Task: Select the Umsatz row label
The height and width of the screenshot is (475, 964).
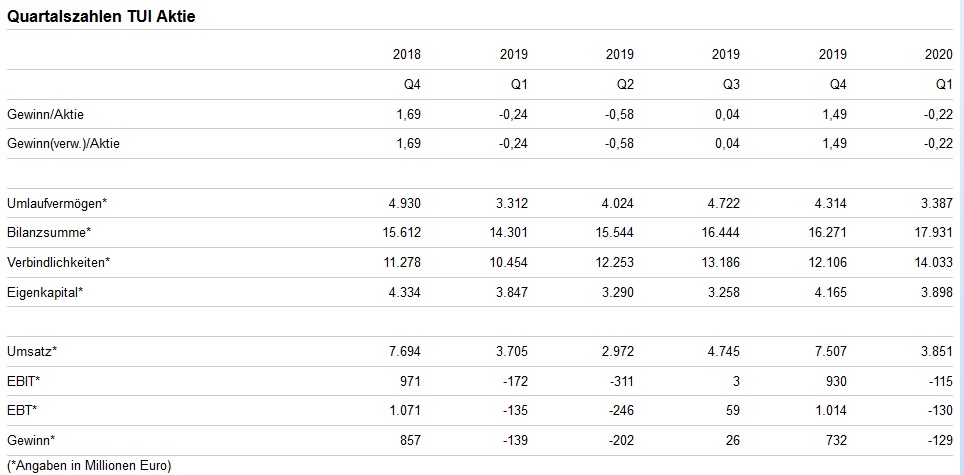Action: pos(32,351)
